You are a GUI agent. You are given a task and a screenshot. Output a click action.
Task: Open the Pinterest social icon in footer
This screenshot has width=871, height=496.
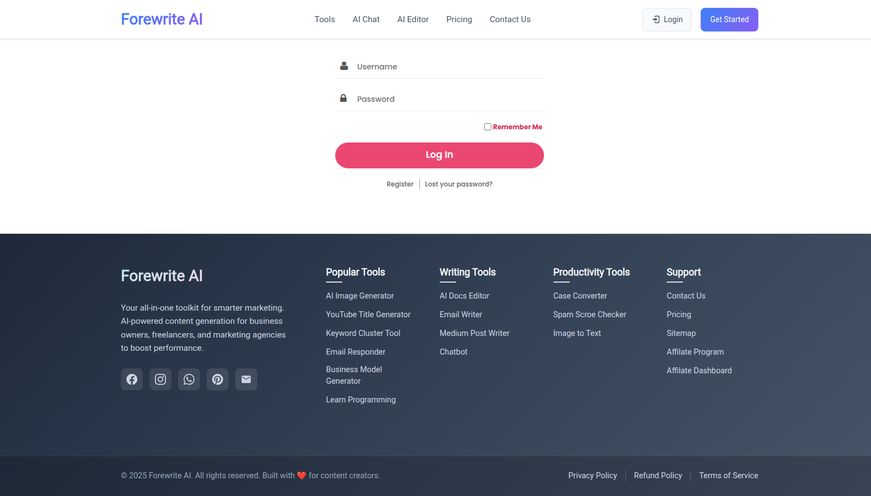click(217, 379)
